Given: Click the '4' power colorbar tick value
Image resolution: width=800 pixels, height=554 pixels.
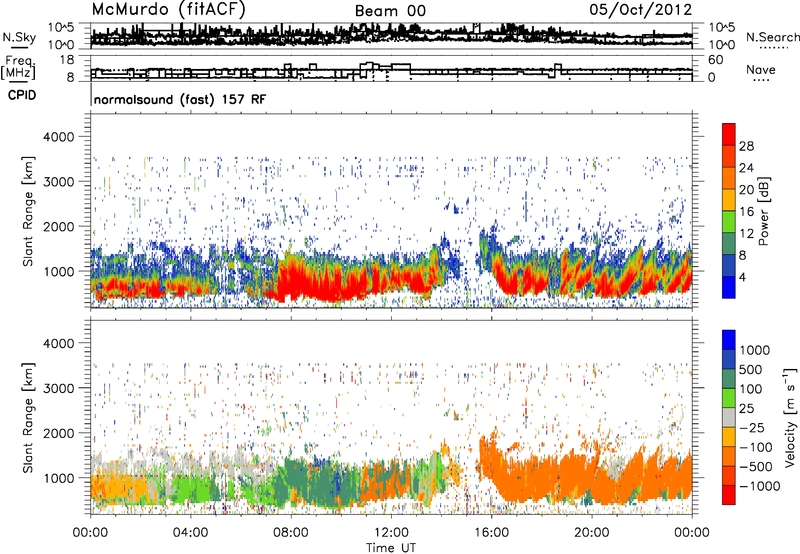Looking at the screenshot, I should tap(742, 277).
